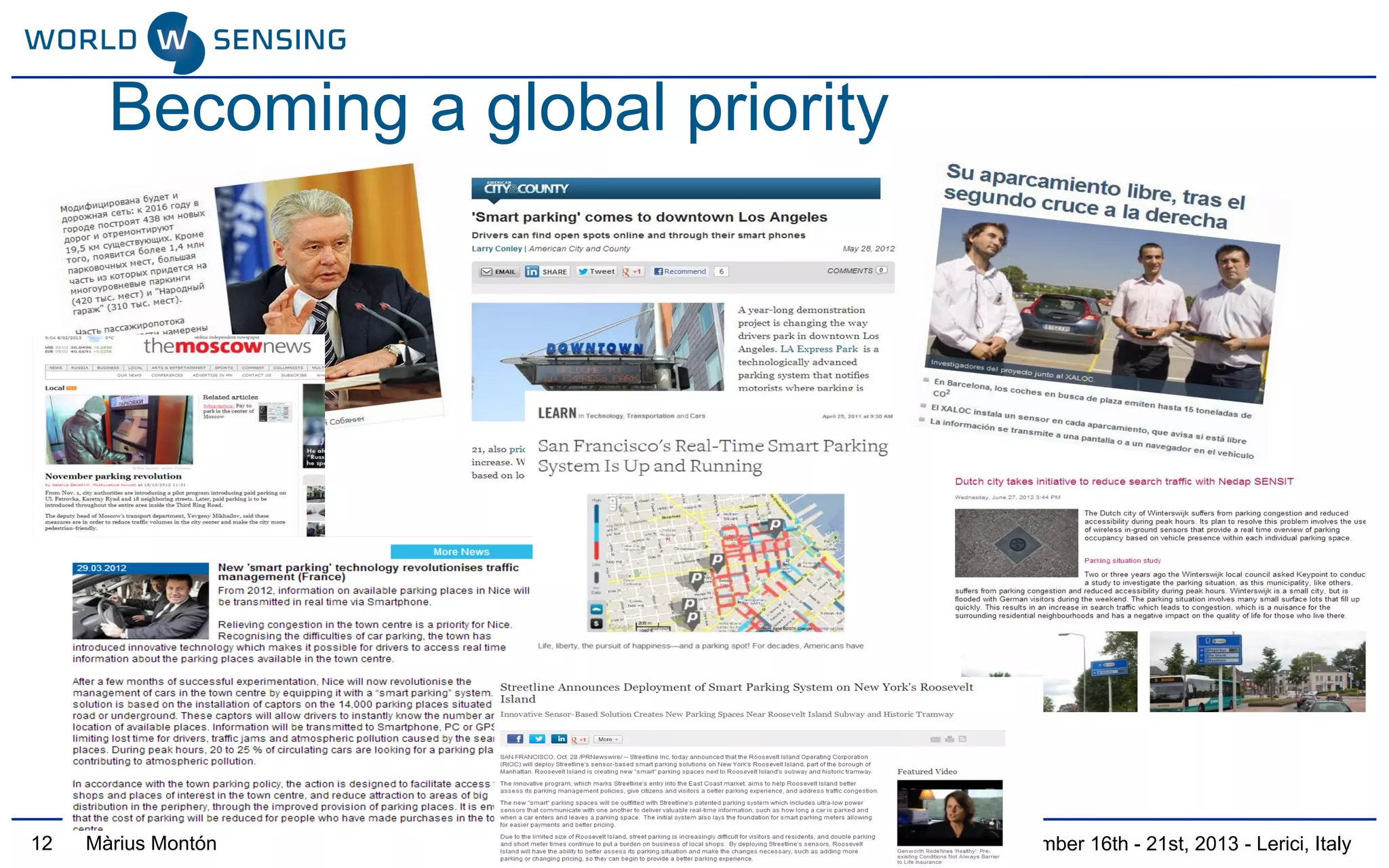Click the New 'smart parking' technology headline (France)
The height and width of the screenshot is (868, 1389).
[368, 572]
